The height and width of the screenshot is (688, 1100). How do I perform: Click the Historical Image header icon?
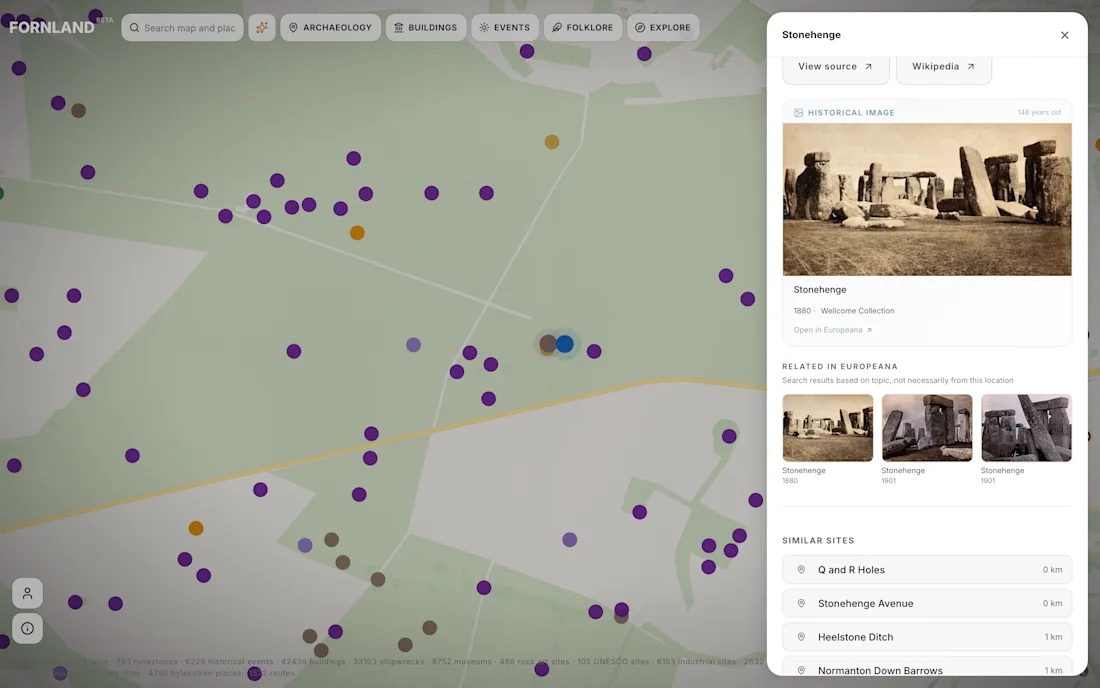coord(798,112)
